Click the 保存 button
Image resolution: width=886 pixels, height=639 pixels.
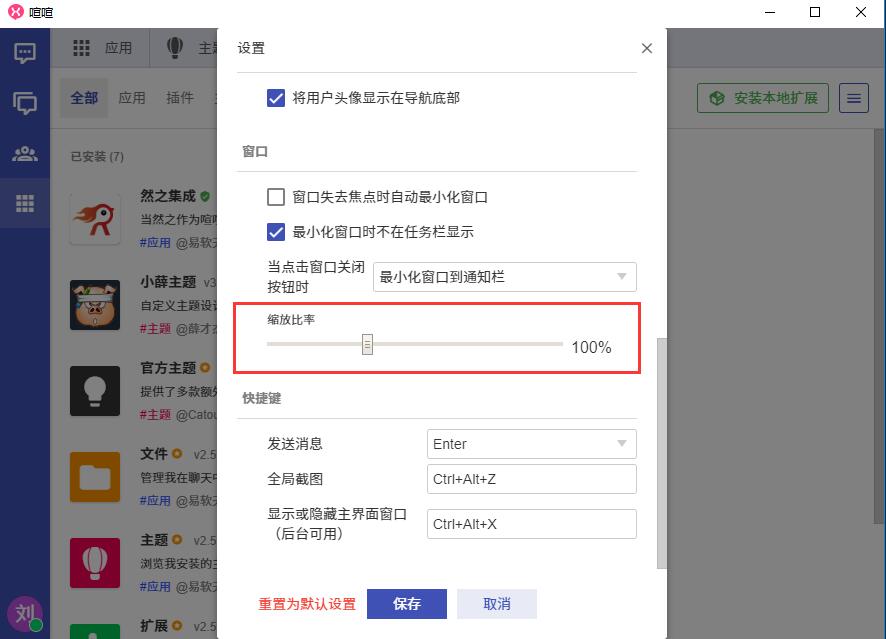tap(406, 604)
